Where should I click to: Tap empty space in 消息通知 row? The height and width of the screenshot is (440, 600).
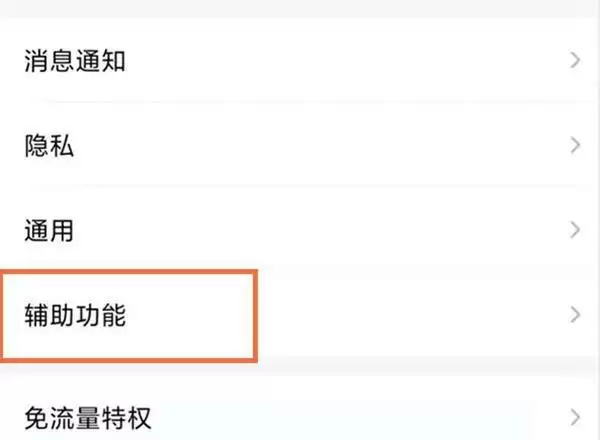350,62
